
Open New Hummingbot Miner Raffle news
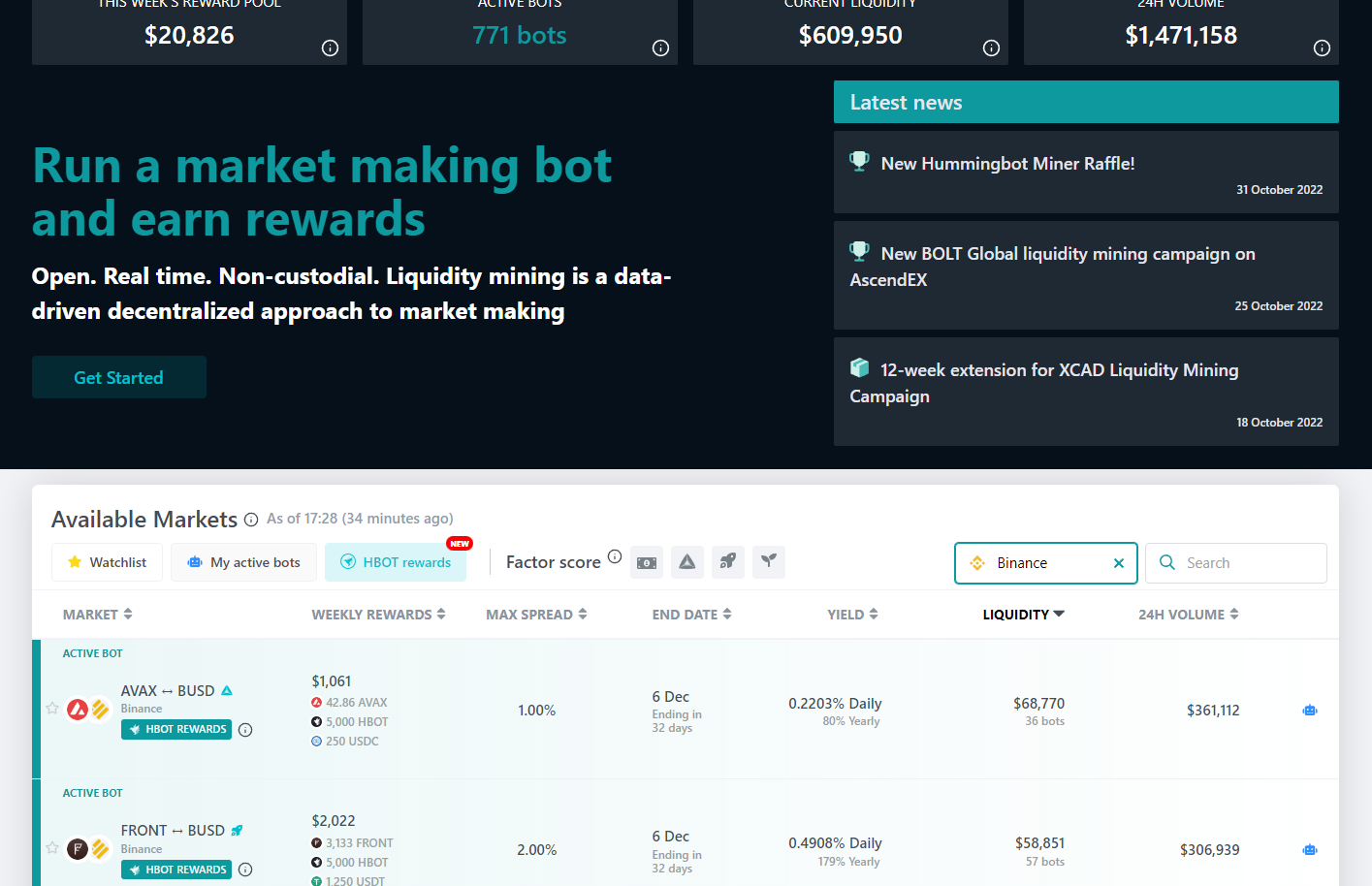tap(1086, 172)
